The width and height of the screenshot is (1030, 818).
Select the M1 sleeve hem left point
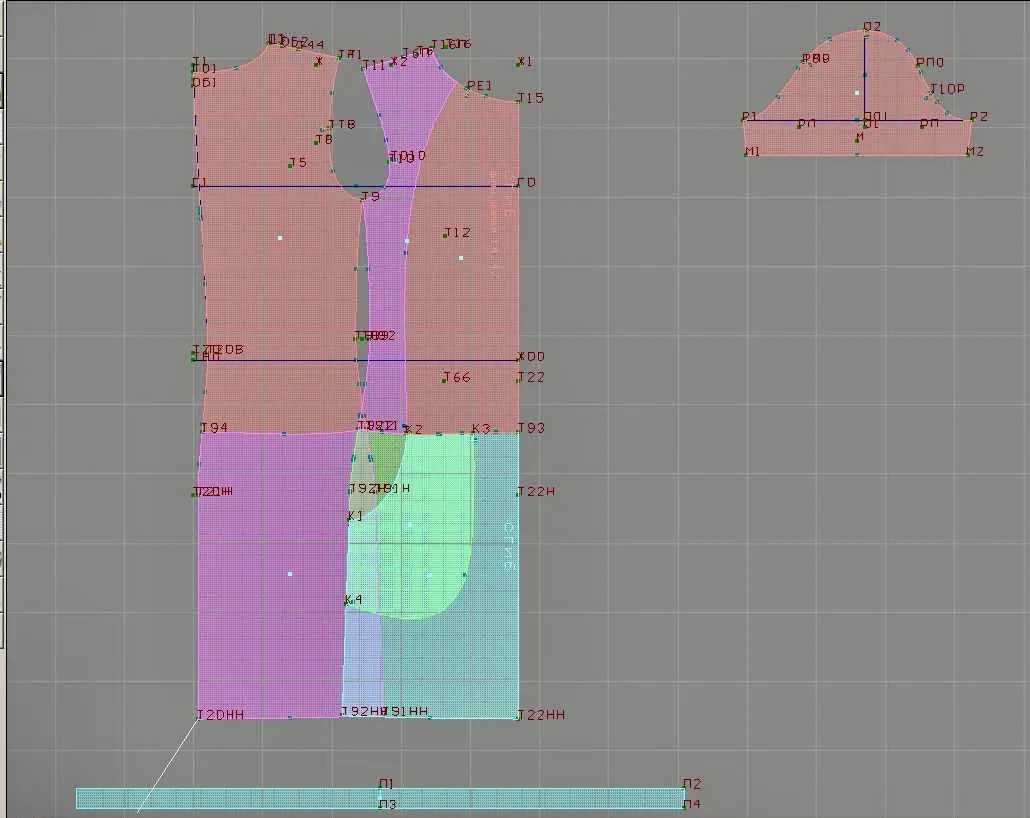tap(752, 152)
